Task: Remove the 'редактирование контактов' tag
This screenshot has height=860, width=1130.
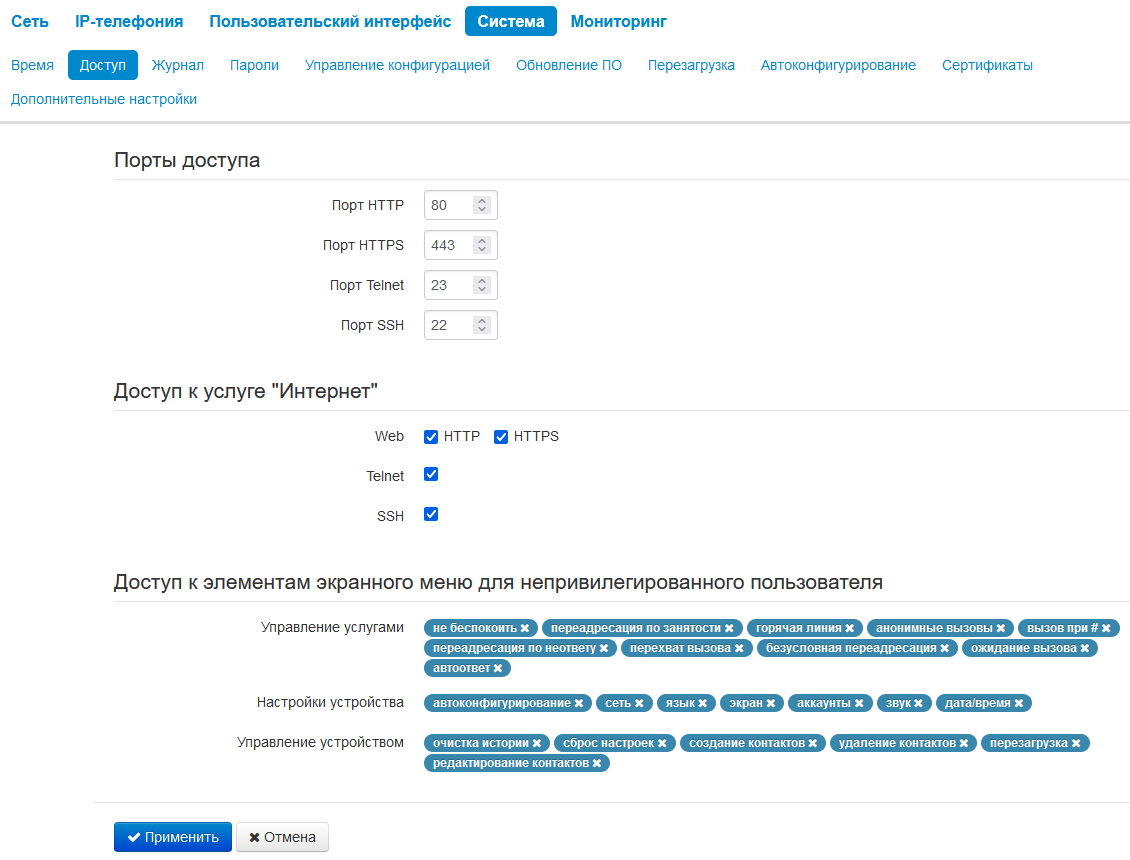Action: tap(597, 763)
